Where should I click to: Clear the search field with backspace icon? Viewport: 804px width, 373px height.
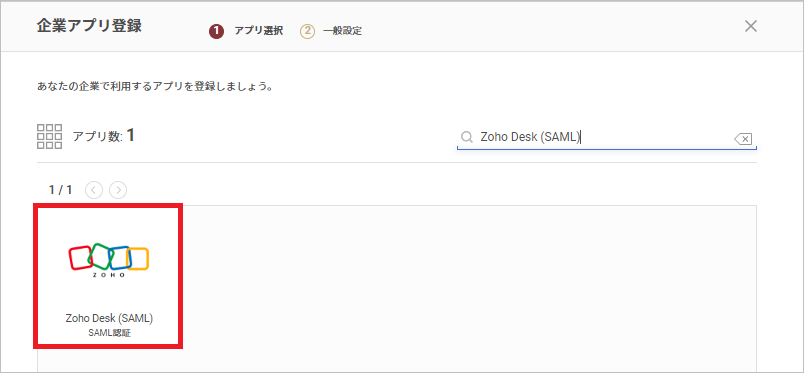point(743,138)
